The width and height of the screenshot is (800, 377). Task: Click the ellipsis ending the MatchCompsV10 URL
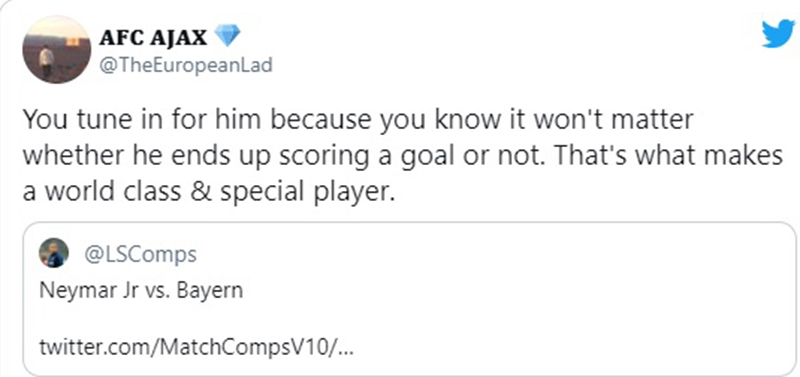[346, 353]
